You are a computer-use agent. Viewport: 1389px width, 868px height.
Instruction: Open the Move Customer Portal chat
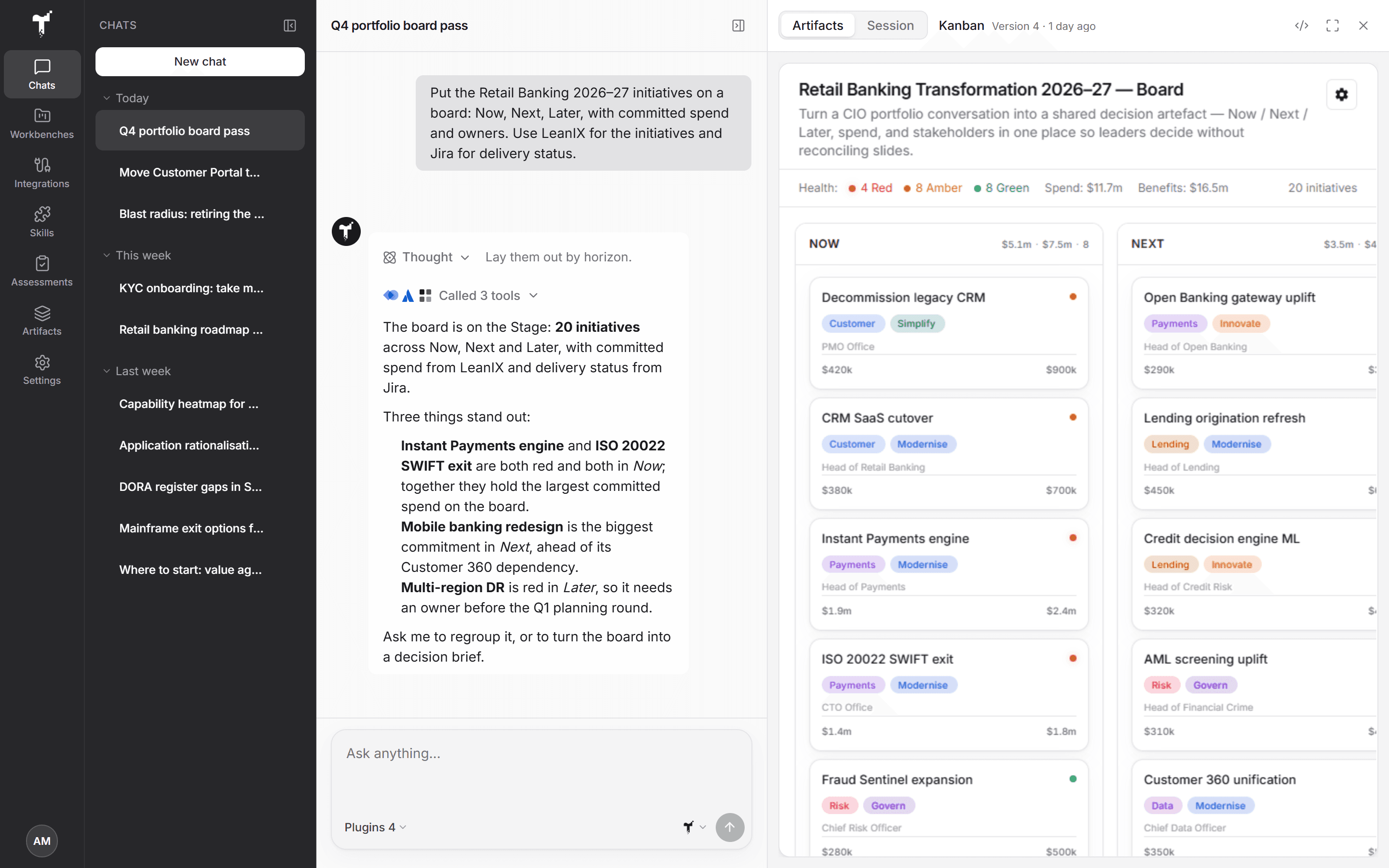[200, 172]
